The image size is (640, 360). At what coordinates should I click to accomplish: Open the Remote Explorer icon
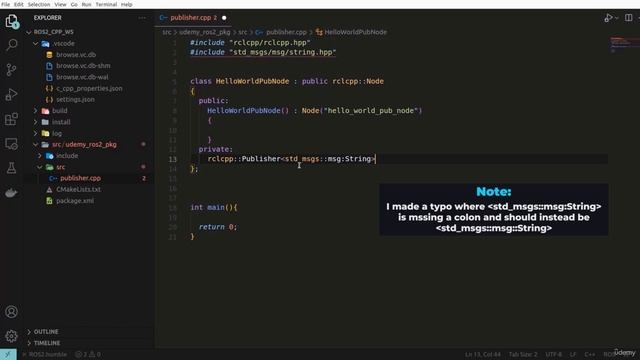coord(11,144)
